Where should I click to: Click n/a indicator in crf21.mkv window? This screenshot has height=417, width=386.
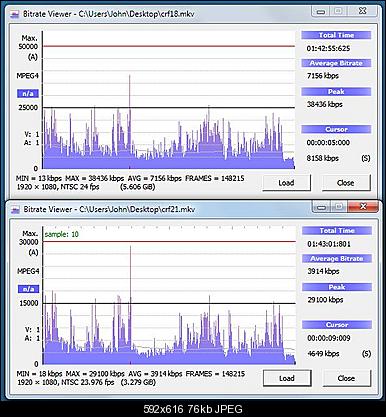(x=28, y=289)
